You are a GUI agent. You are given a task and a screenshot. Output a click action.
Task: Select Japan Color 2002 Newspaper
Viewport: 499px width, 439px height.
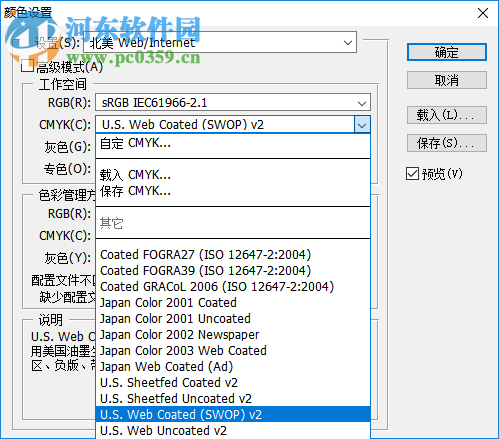233,335
